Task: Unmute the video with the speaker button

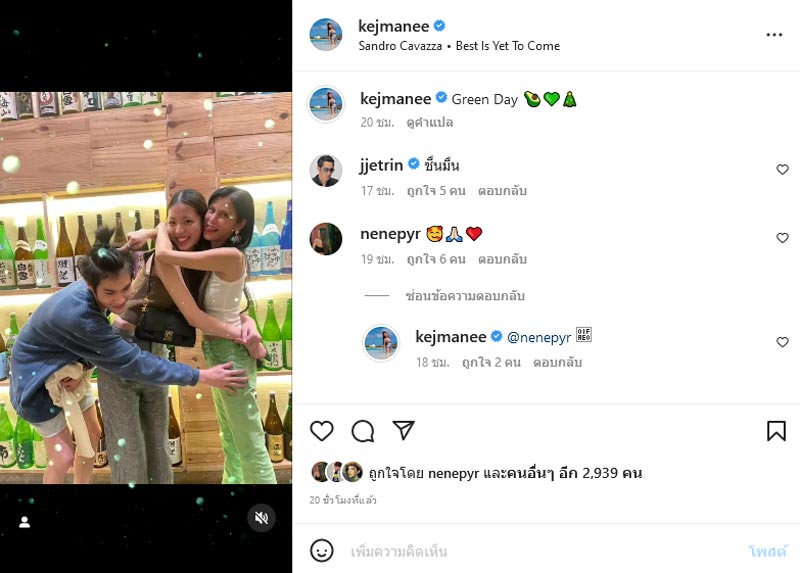Action: pyautogui.click(x=261, y=518)
